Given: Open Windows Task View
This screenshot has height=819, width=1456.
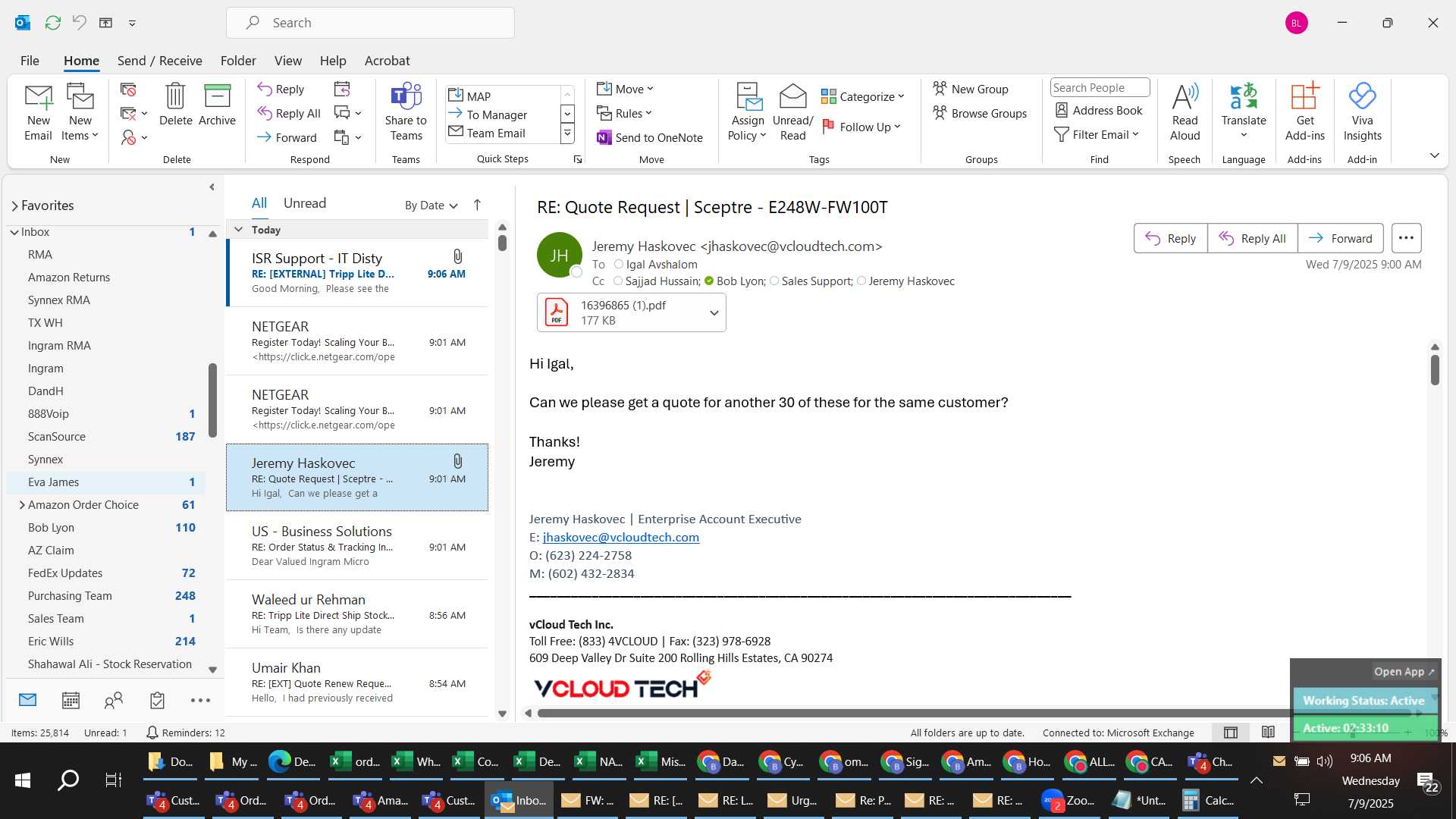Looking at the screenshot, I should [113, 780].
